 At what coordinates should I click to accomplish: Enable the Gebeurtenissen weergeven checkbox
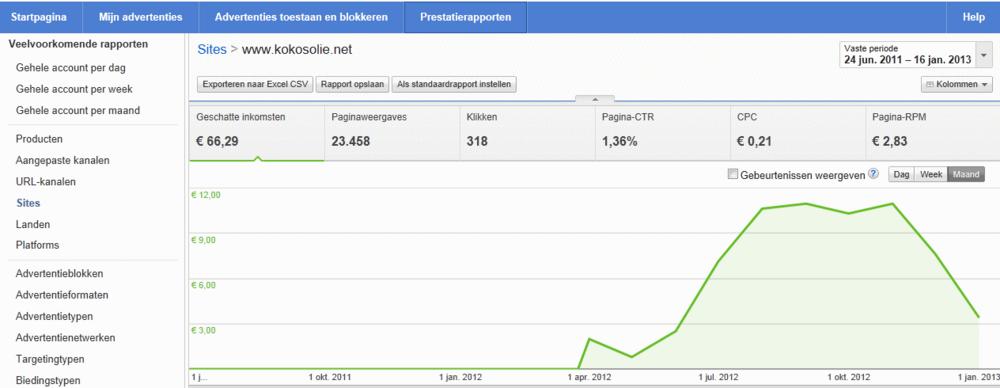[x=733, y=174]
